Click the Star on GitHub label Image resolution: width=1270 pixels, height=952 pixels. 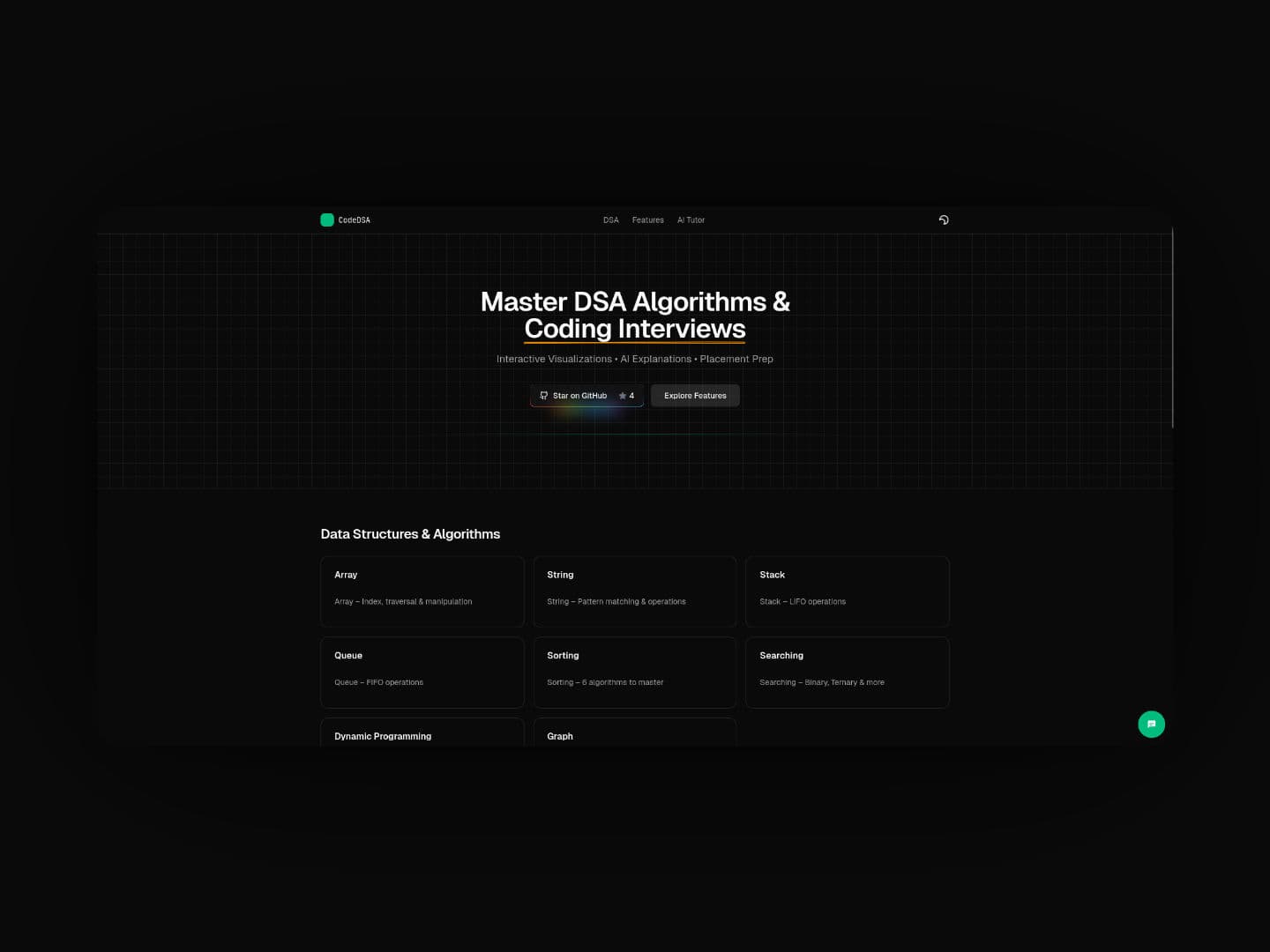click(x=579, y=396)
